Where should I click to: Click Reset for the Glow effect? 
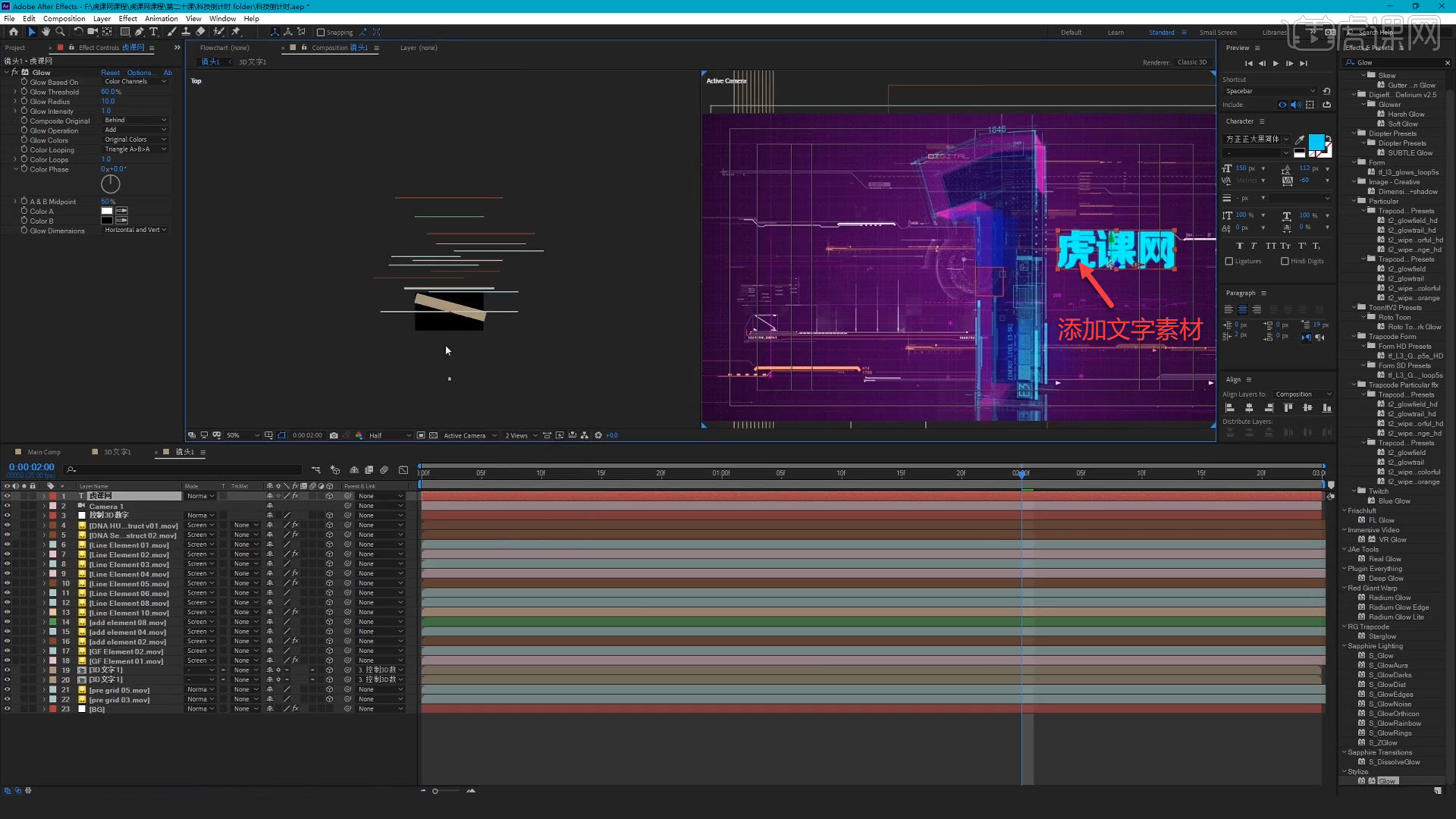point(110,73)
